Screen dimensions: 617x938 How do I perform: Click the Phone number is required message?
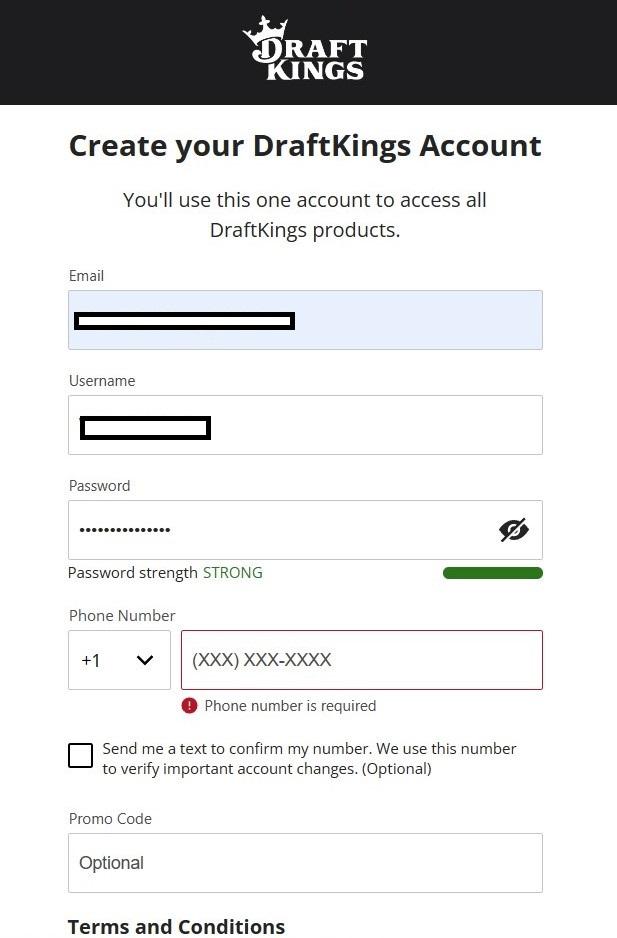tap(290, 706)
